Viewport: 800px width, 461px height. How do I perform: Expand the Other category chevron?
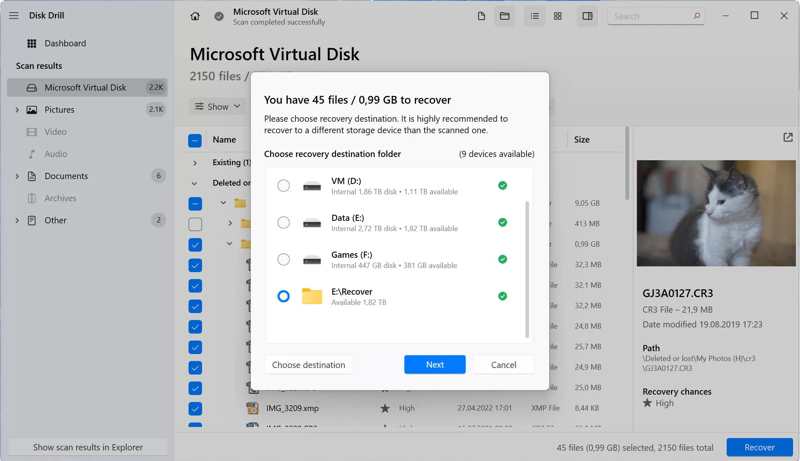(x=17, y=220)
